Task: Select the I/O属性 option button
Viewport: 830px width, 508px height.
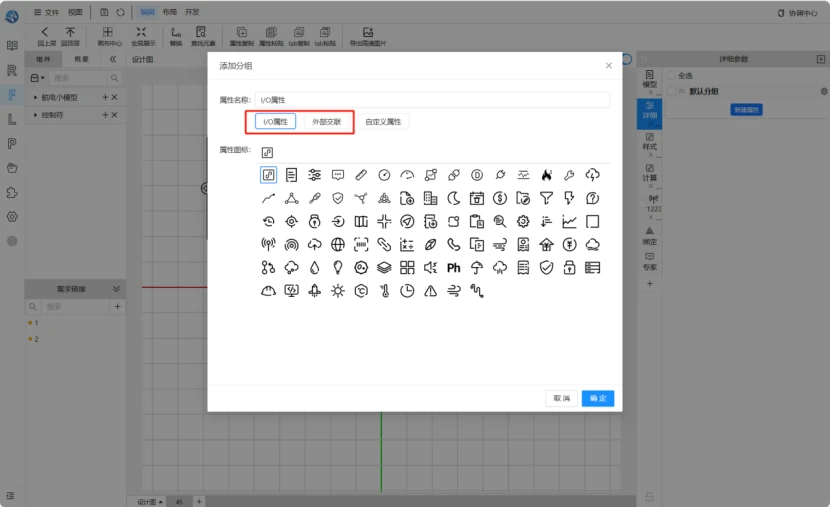Action: (275, 122)
